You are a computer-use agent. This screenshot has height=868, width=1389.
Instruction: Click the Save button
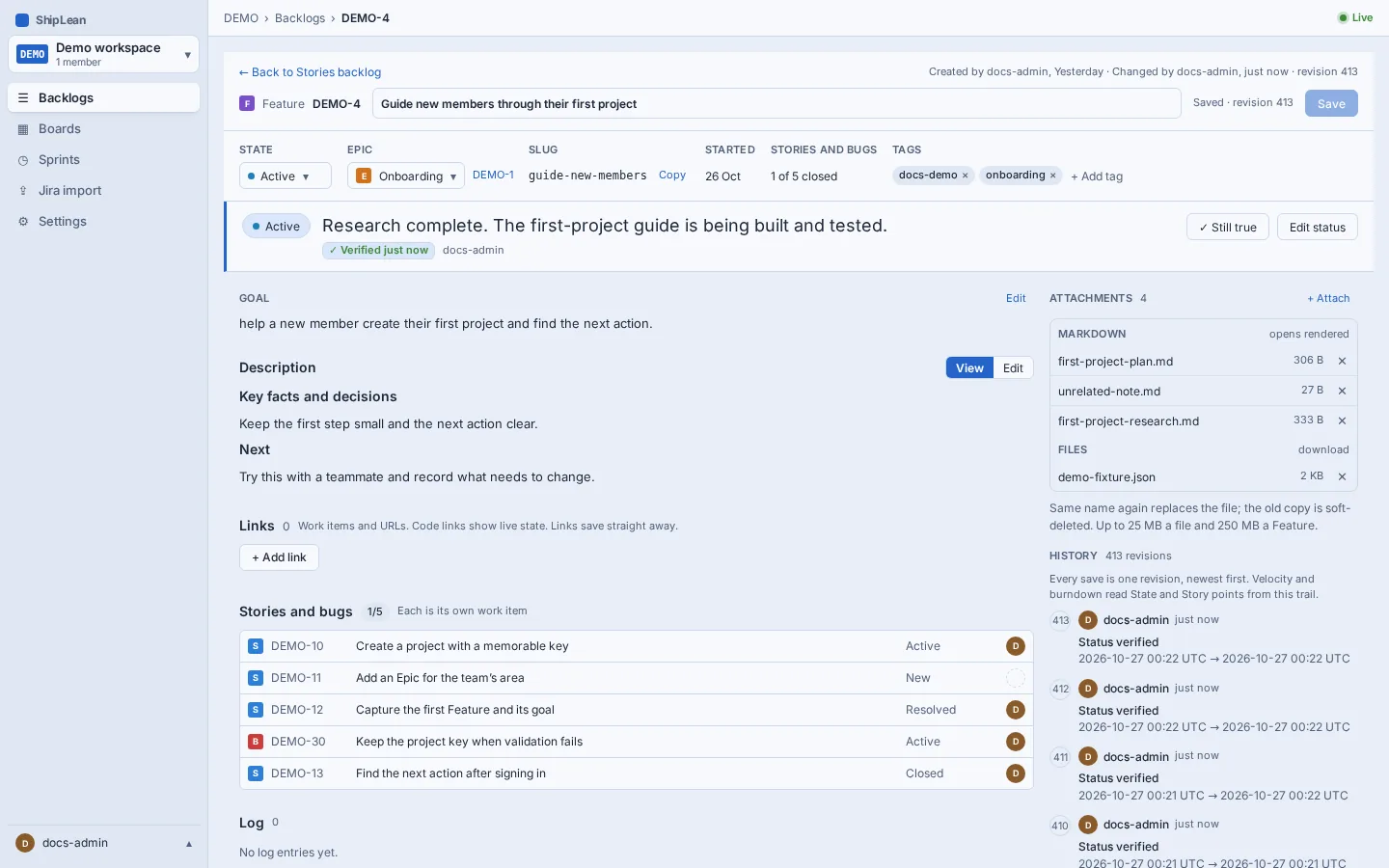1331,104
